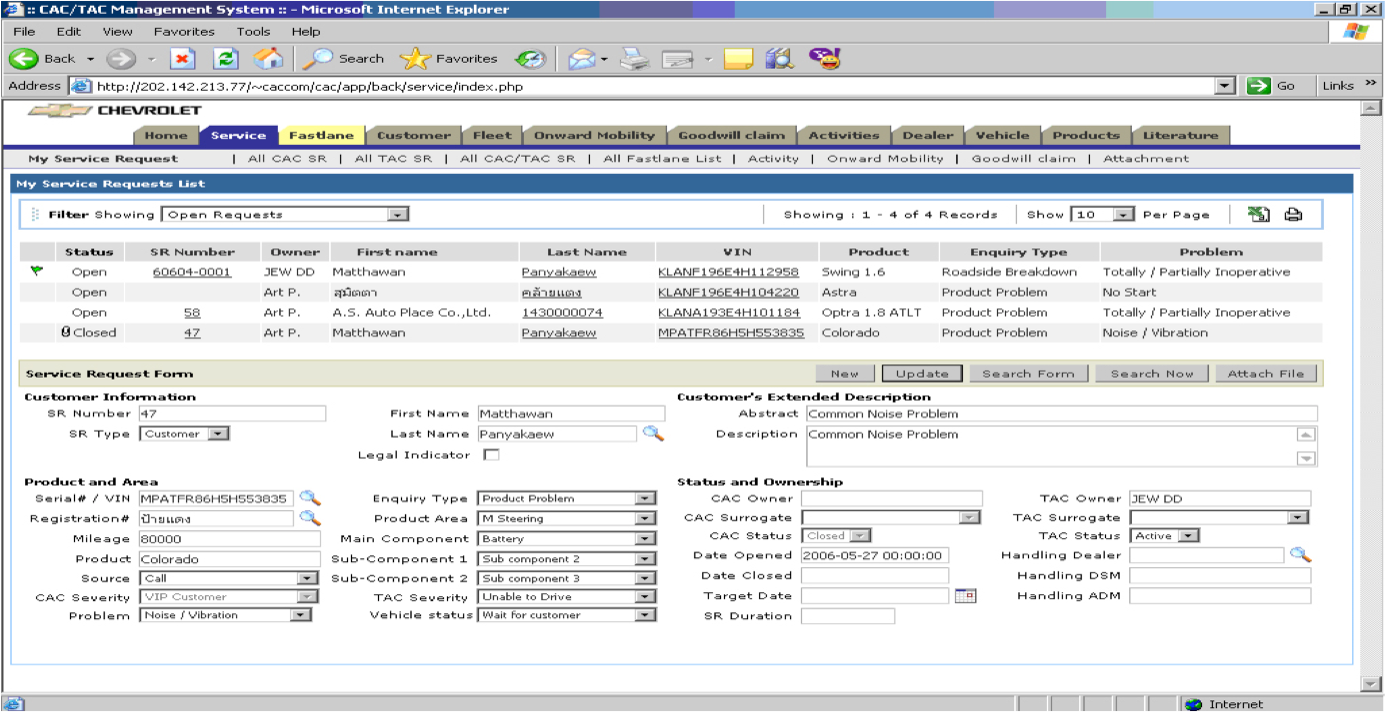Expand the TAC Surrogate dropdown

1219,517
